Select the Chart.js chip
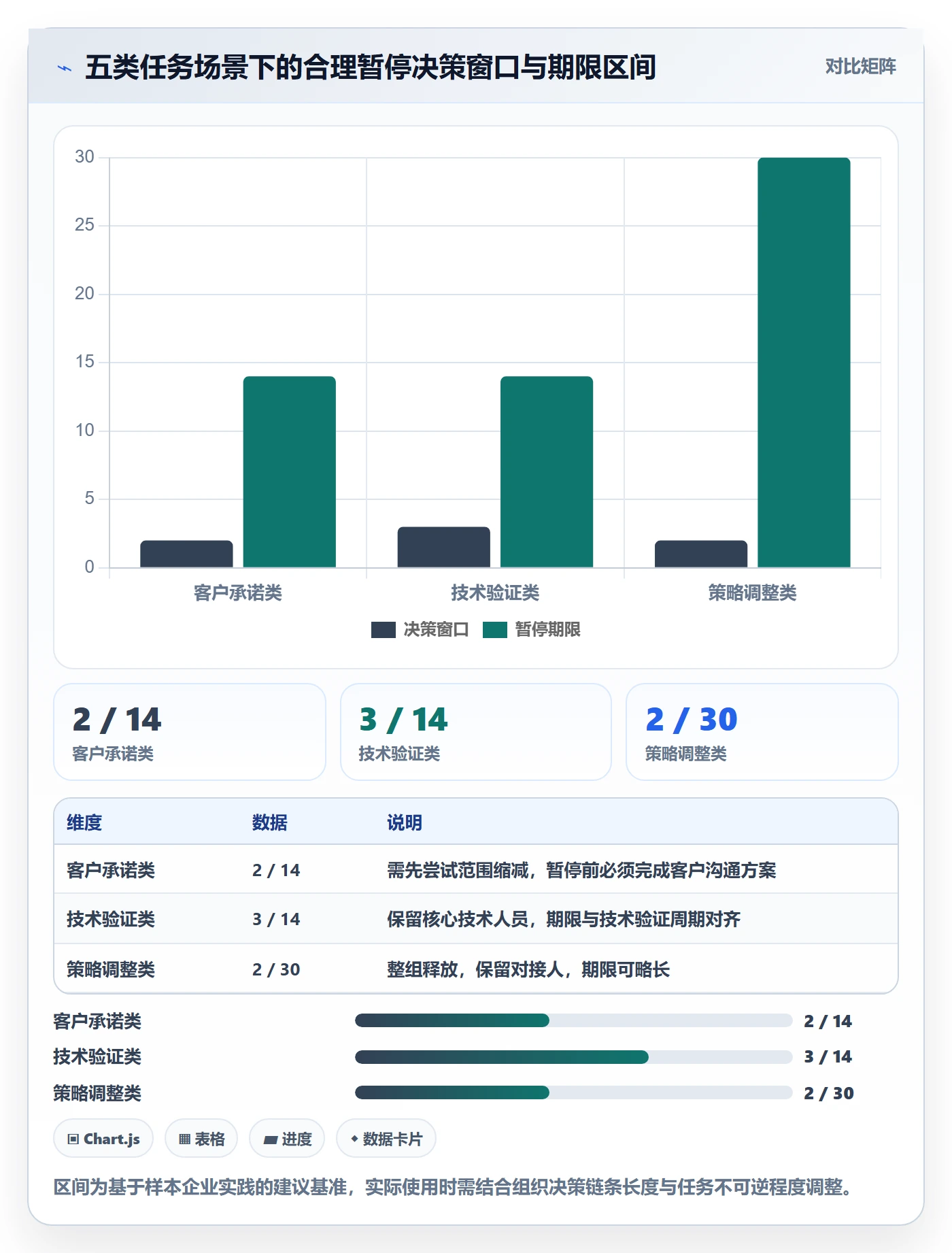This screenshot has width=952, height=1253. (x=103, y=1139)
